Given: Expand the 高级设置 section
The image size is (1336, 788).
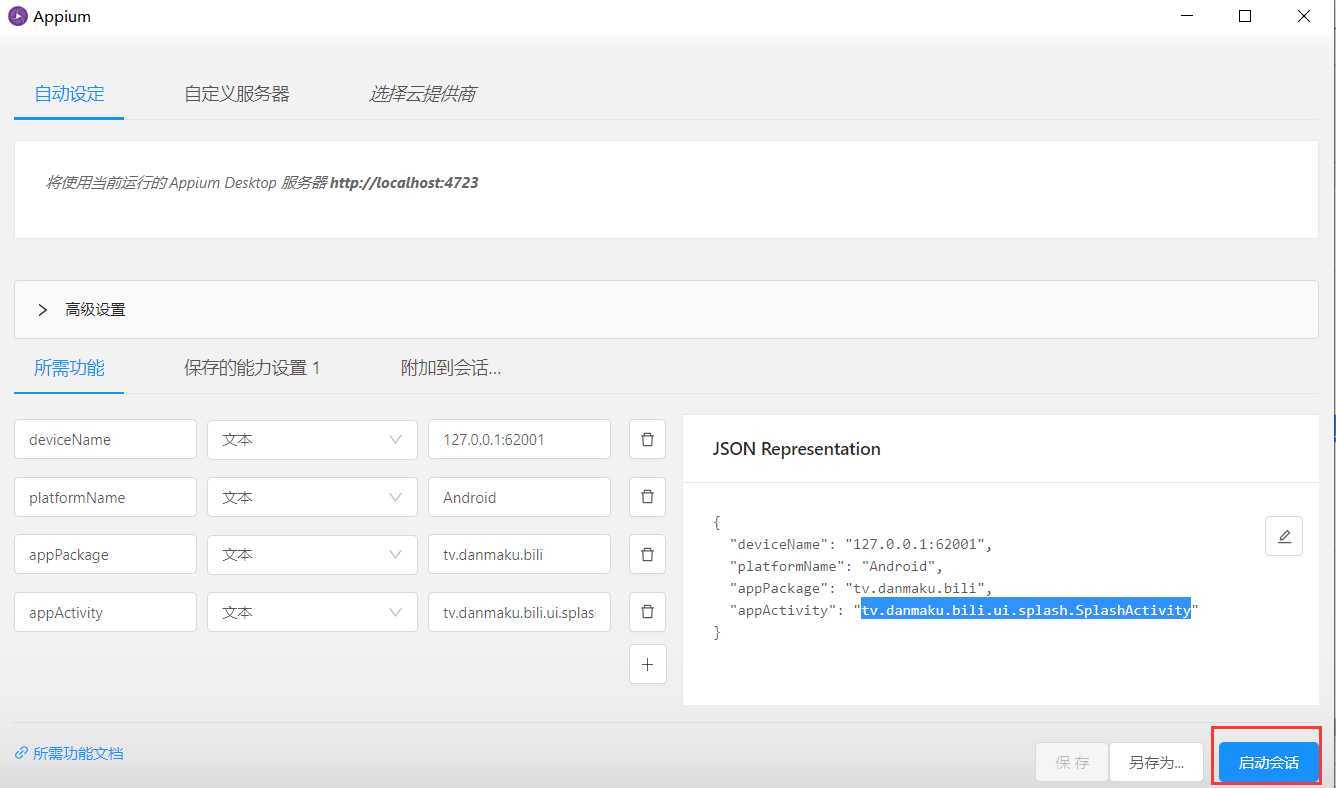Looking at the screenshot, I should coord(666,309).
